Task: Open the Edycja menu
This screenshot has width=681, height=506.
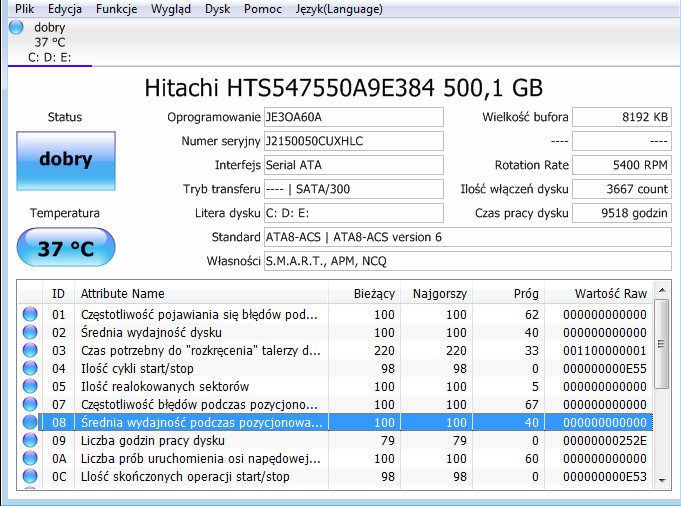Action: click(x=65, y=9)
